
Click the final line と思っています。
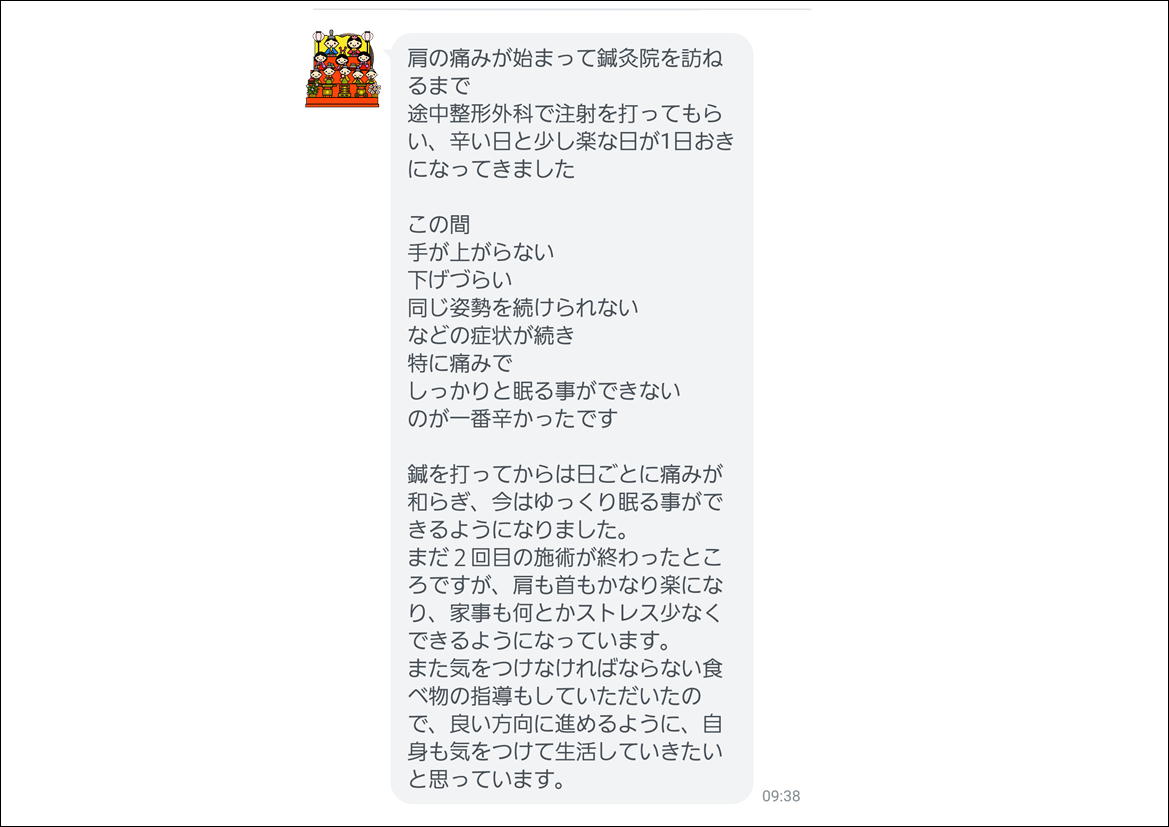tap(486, 779)
